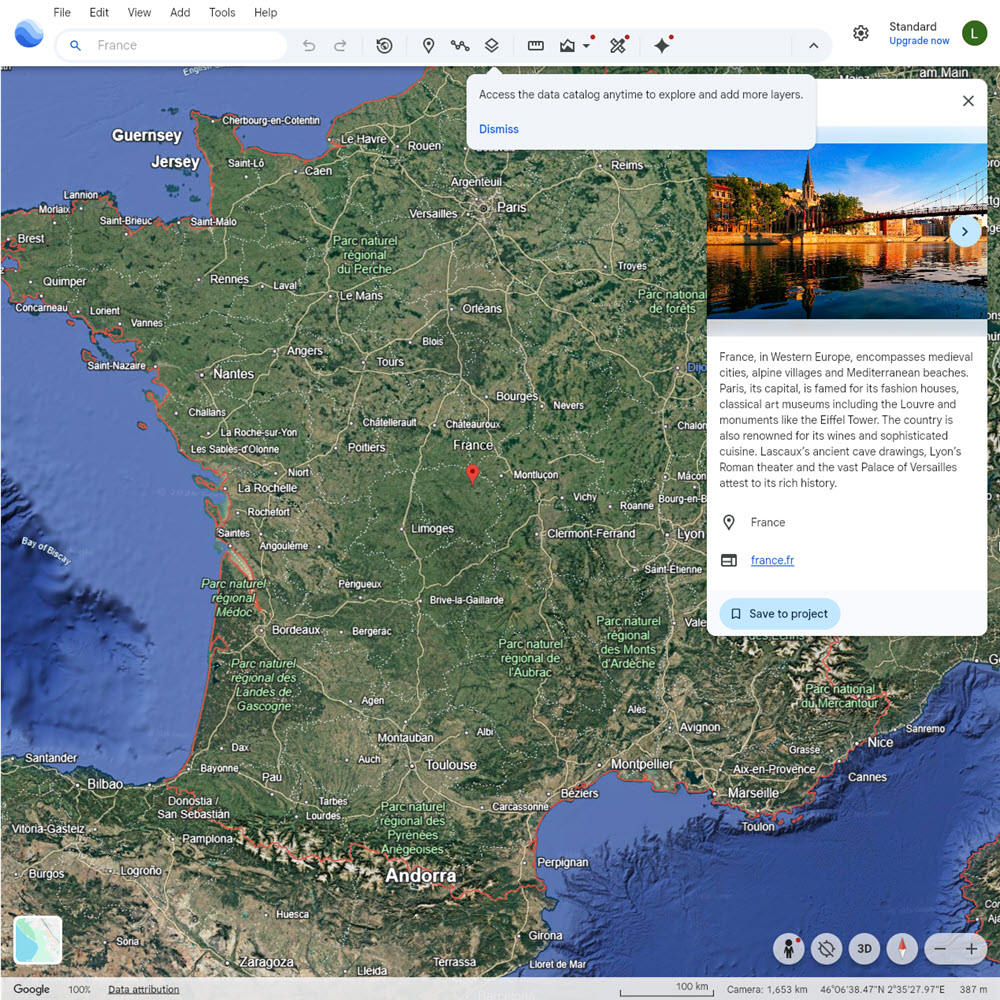Collapse the toolbar with chevron up
The height and width of the screenshot is (1000, 1000).
click(814, 45)
